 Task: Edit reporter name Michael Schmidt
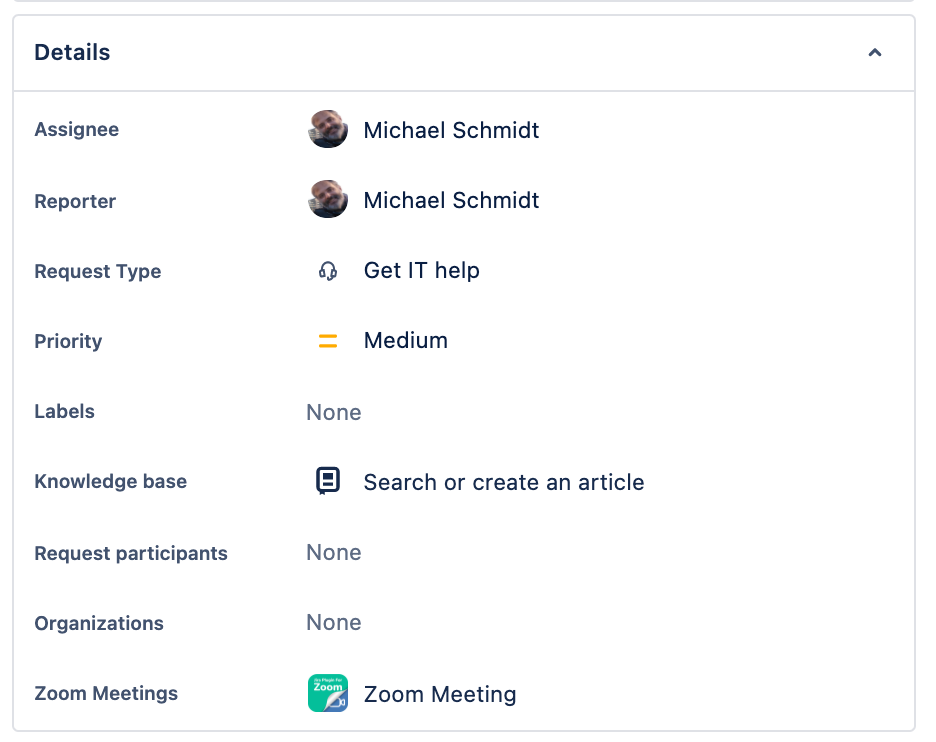(451, 201)
